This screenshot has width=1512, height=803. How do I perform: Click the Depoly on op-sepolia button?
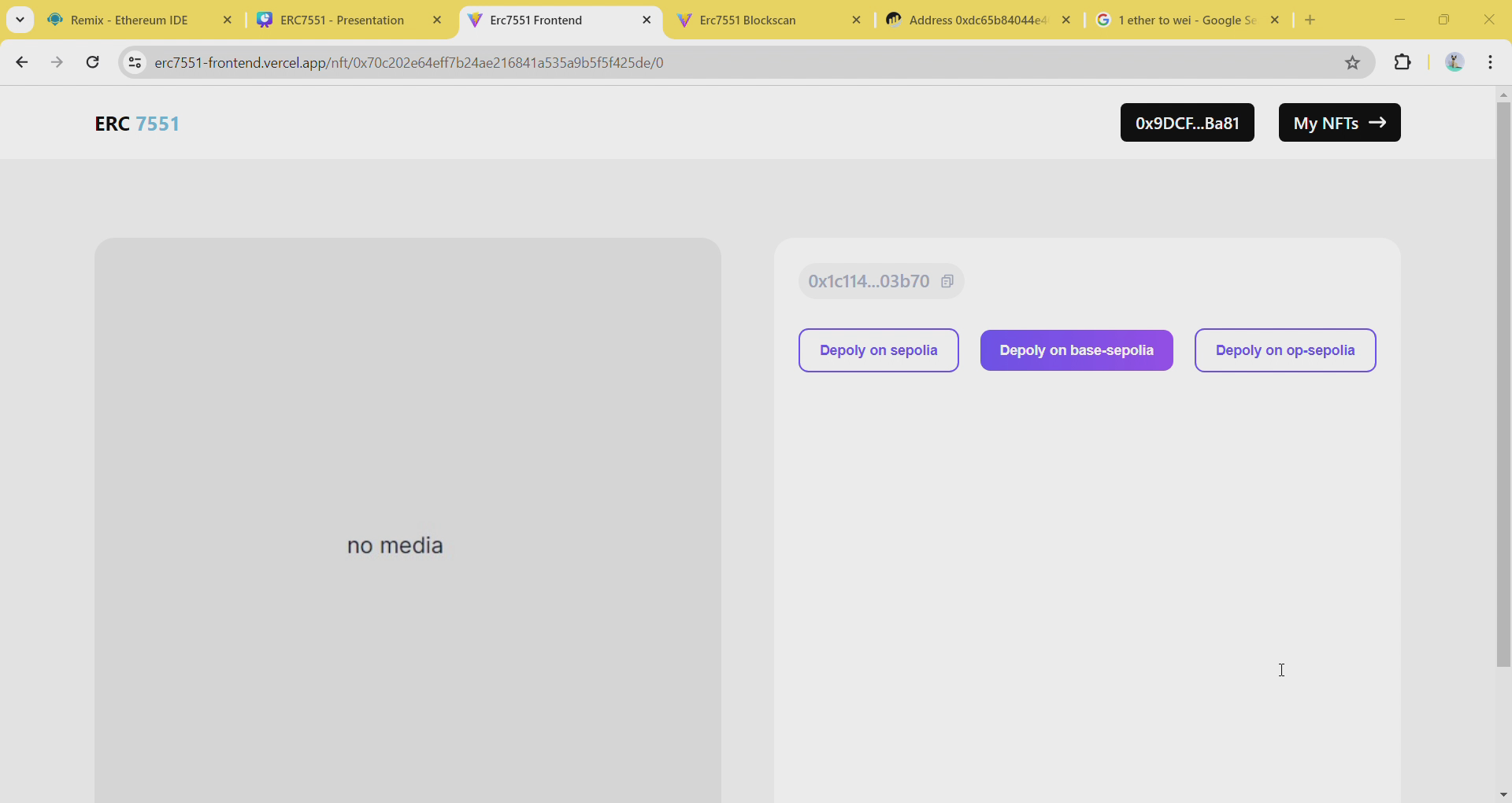1285,350
